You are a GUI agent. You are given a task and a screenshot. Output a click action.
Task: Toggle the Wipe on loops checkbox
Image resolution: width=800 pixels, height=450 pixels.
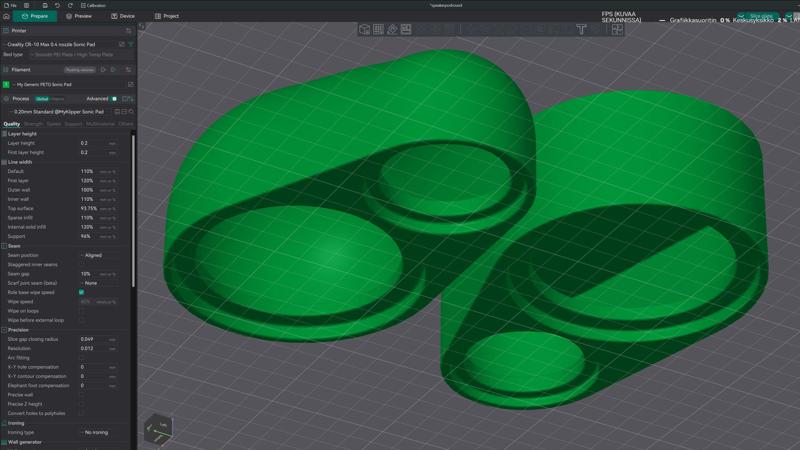(82, 311)
